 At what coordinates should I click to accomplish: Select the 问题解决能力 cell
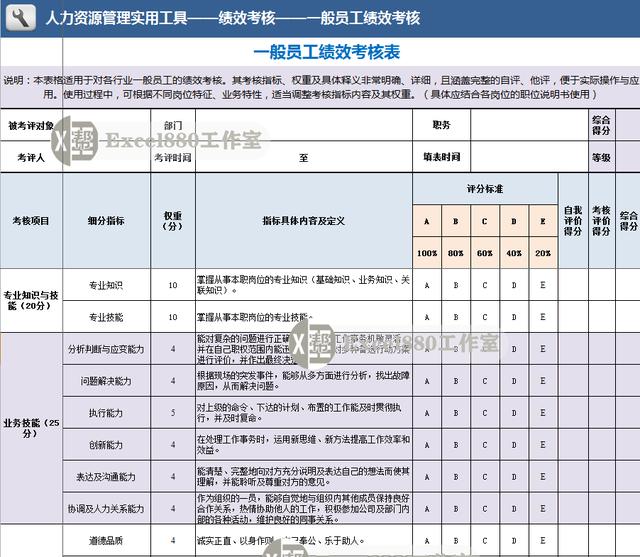click(x=107, y=381)
